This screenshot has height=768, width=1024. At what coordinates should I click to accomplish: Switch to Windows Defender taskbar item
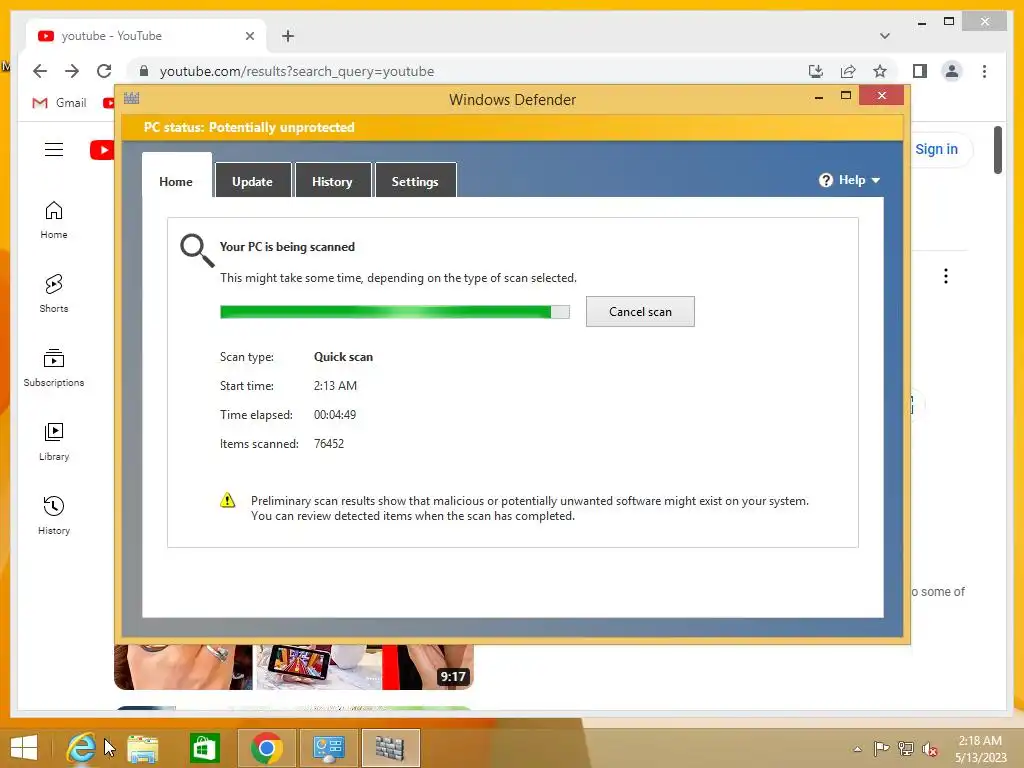pyautogui.click(x=391, y=748)
